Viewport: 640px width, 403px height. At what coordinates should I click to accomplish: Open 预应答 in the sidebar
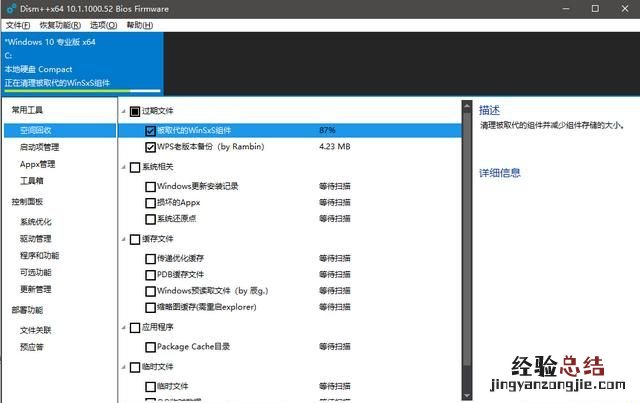coord(31,347)
